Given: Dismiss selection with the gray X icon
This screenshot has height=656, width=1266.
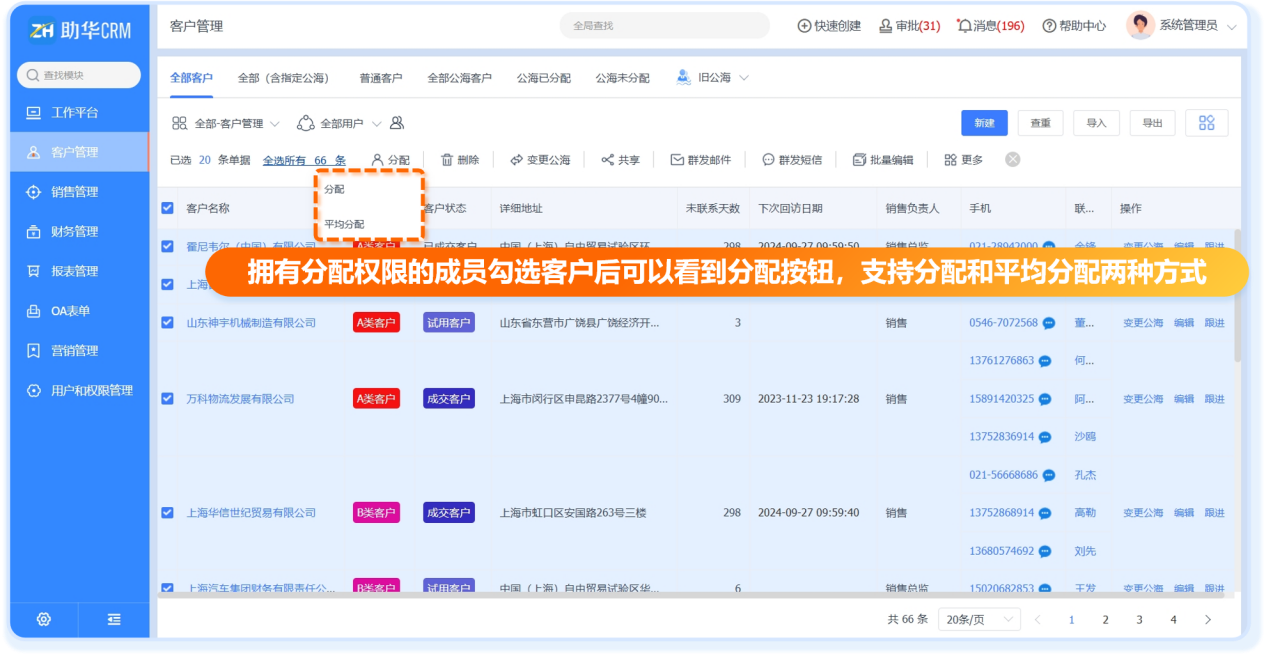Looking at the screenshot, I should [1013, 160].
